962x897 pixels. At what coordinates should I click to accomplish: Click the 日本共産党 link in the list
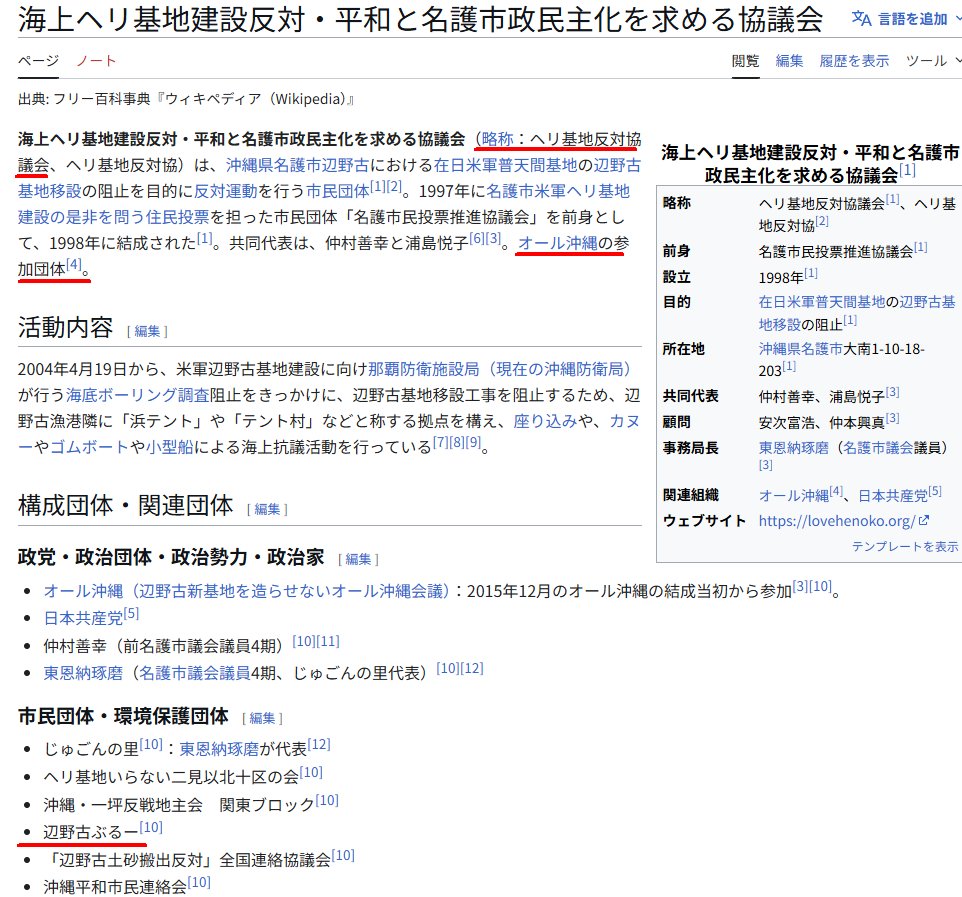(83, 618)
